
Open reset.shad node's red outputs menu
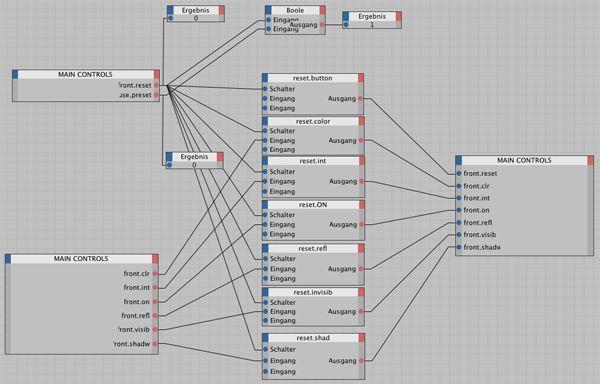362,338
